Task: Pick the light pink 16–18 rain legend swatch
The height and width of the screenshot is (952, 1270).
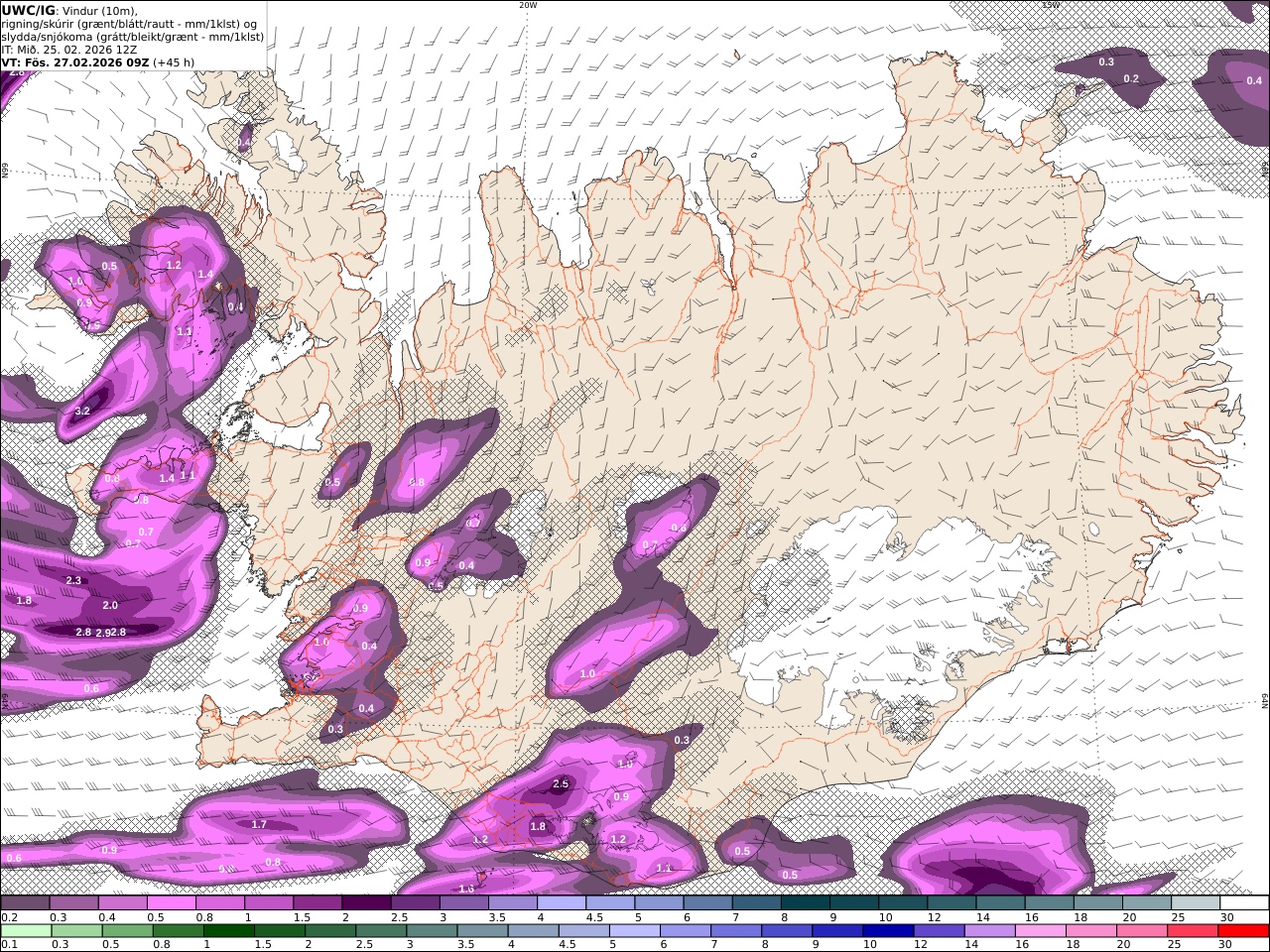Action: tap(1041, 931)
